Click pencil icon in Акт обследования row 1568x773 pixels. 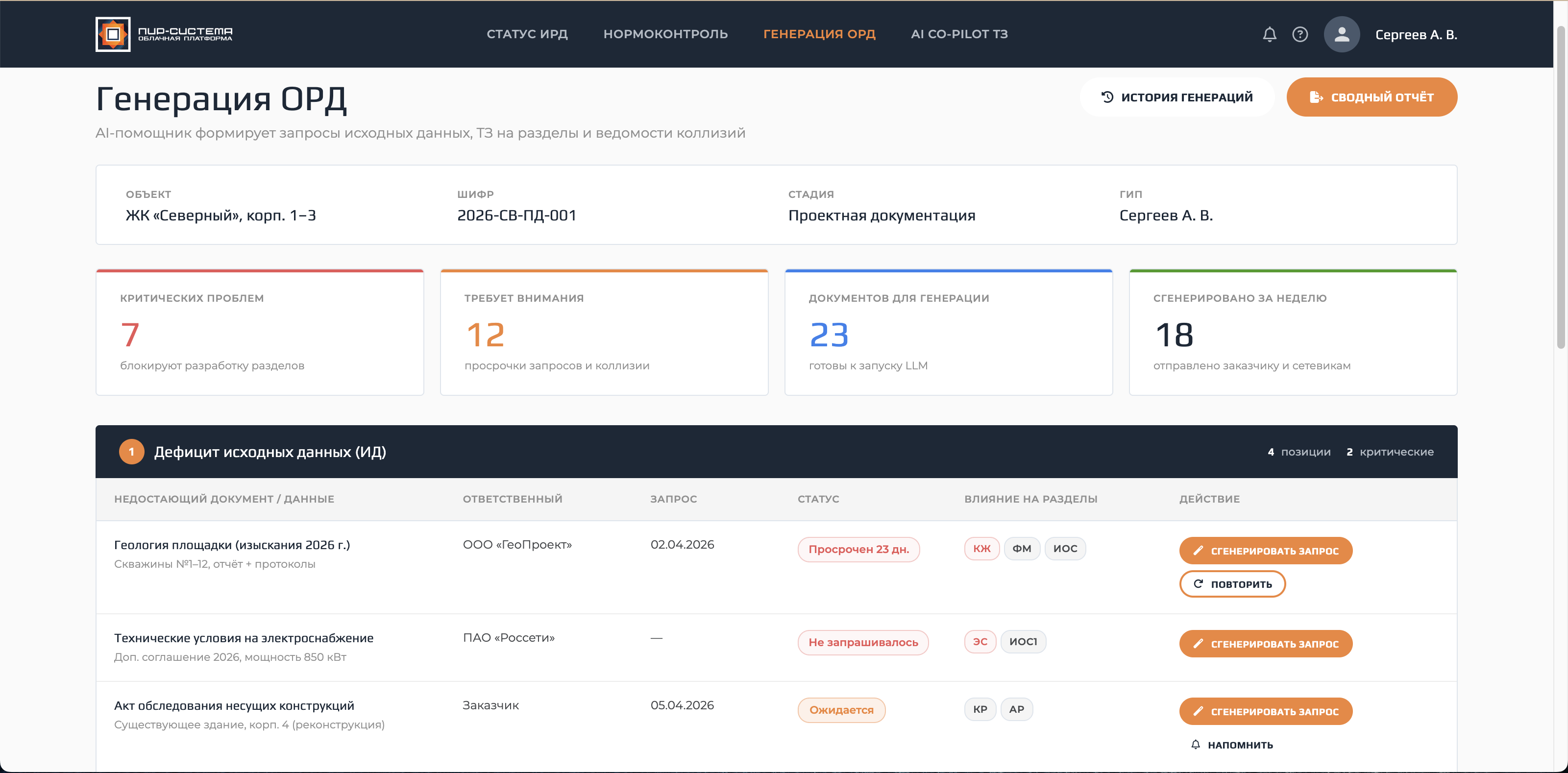click(x=1197, y=711)
